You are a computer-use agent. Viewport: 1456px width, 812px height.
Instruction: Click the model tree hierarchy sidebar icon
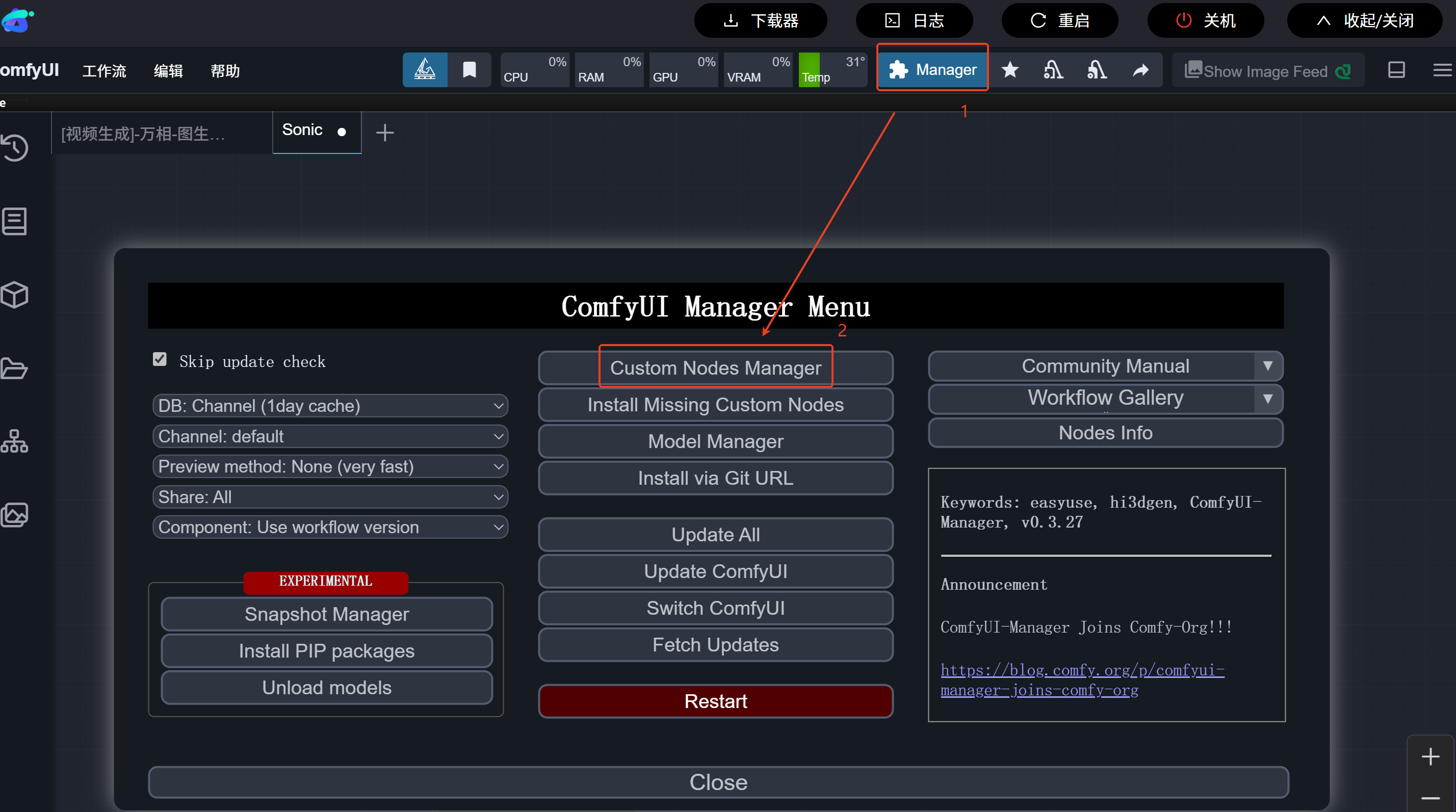[x=15, y=441]
